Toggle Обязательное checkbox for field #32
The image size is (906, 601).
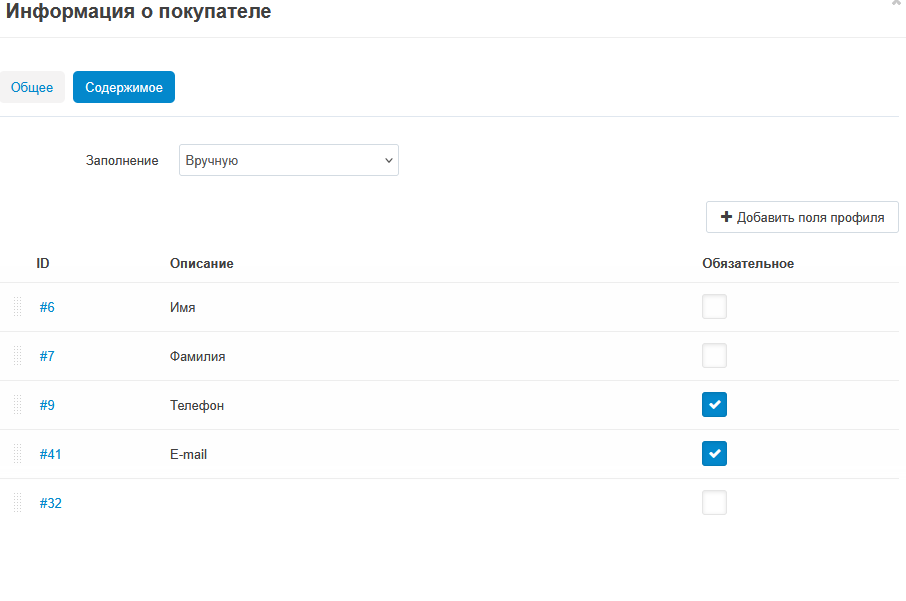714,503
